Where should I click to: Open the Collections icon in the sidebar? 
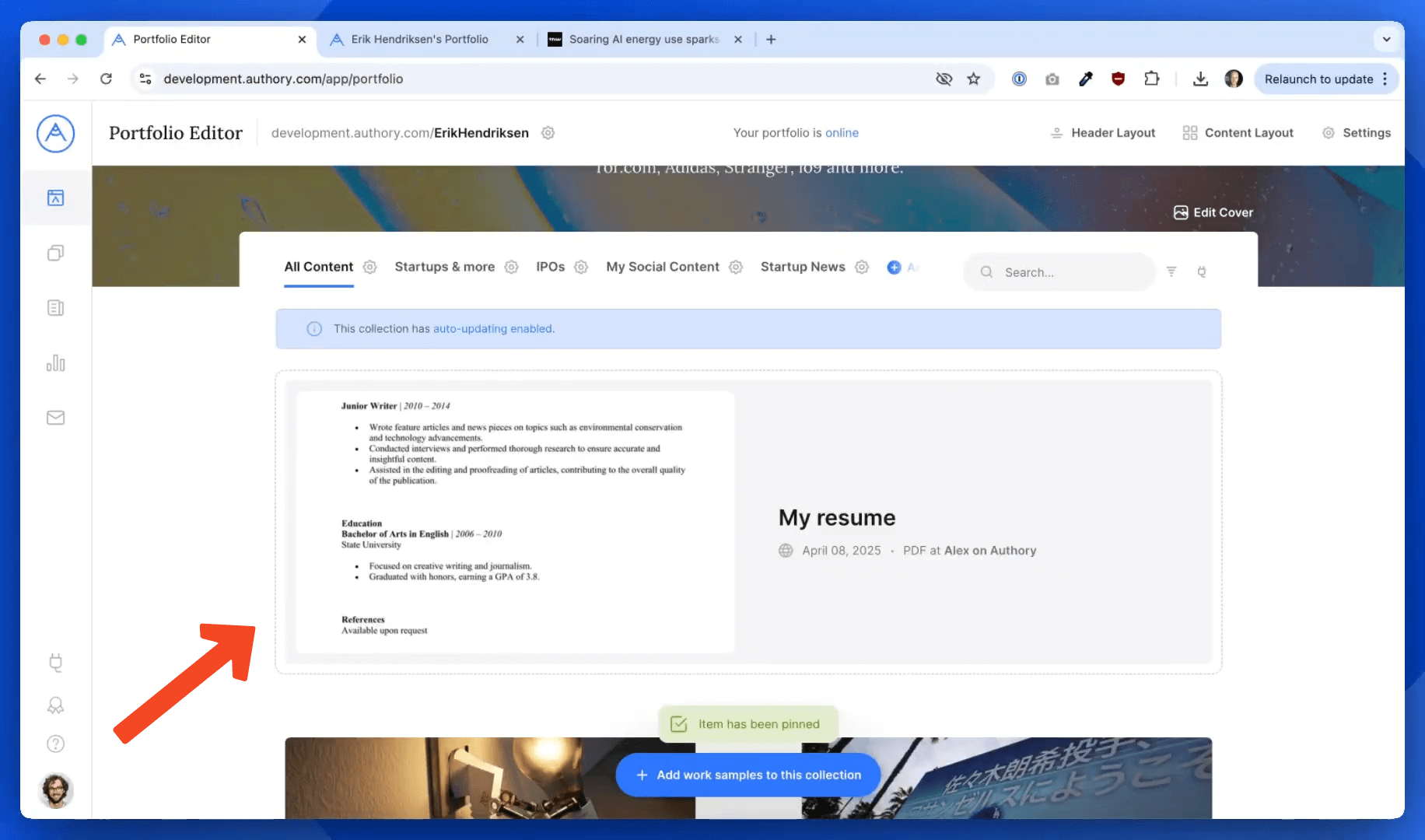(55, 253)
